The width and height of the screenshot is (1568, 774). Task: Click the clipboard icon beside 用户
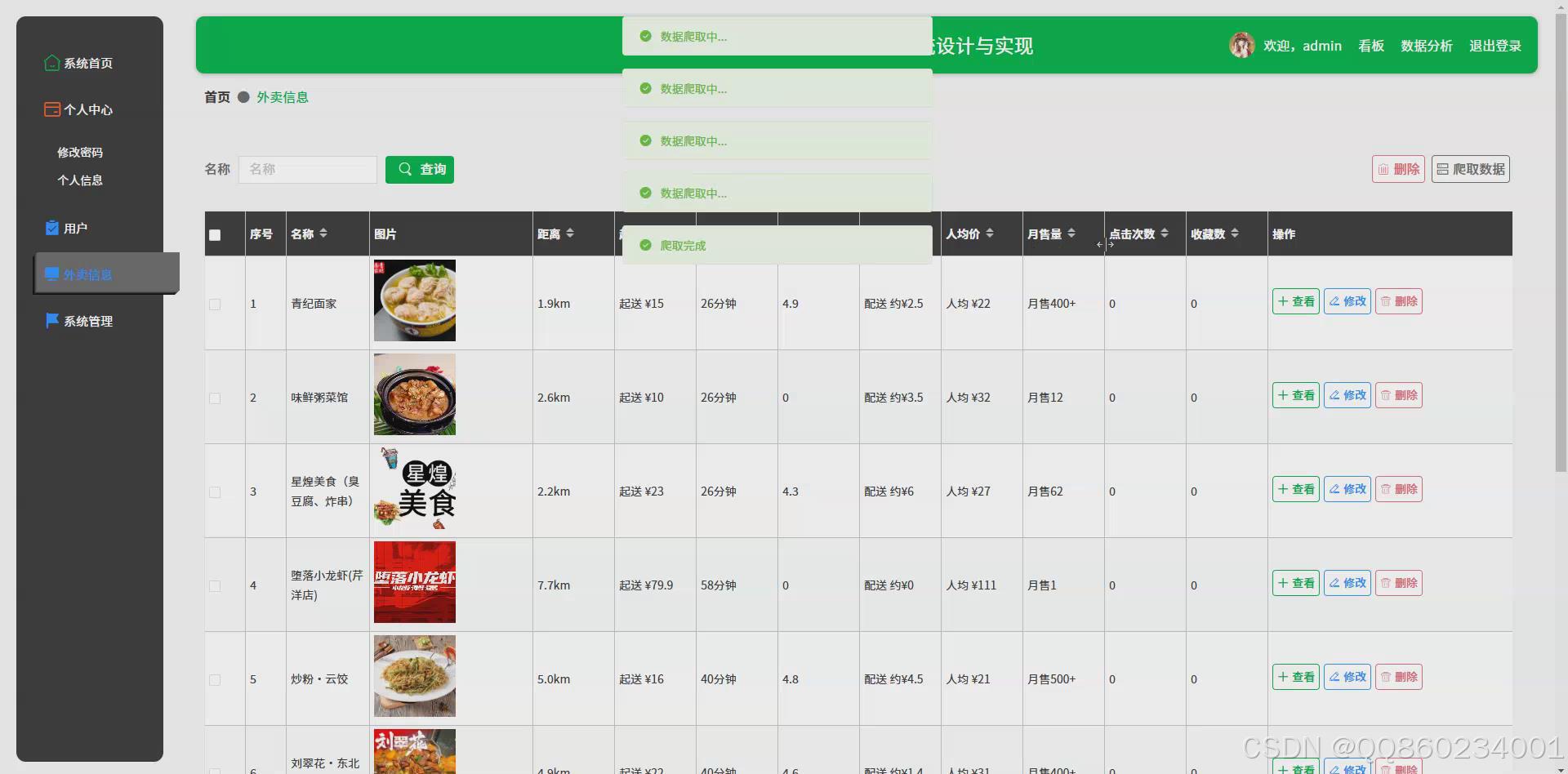pos(52,228)
